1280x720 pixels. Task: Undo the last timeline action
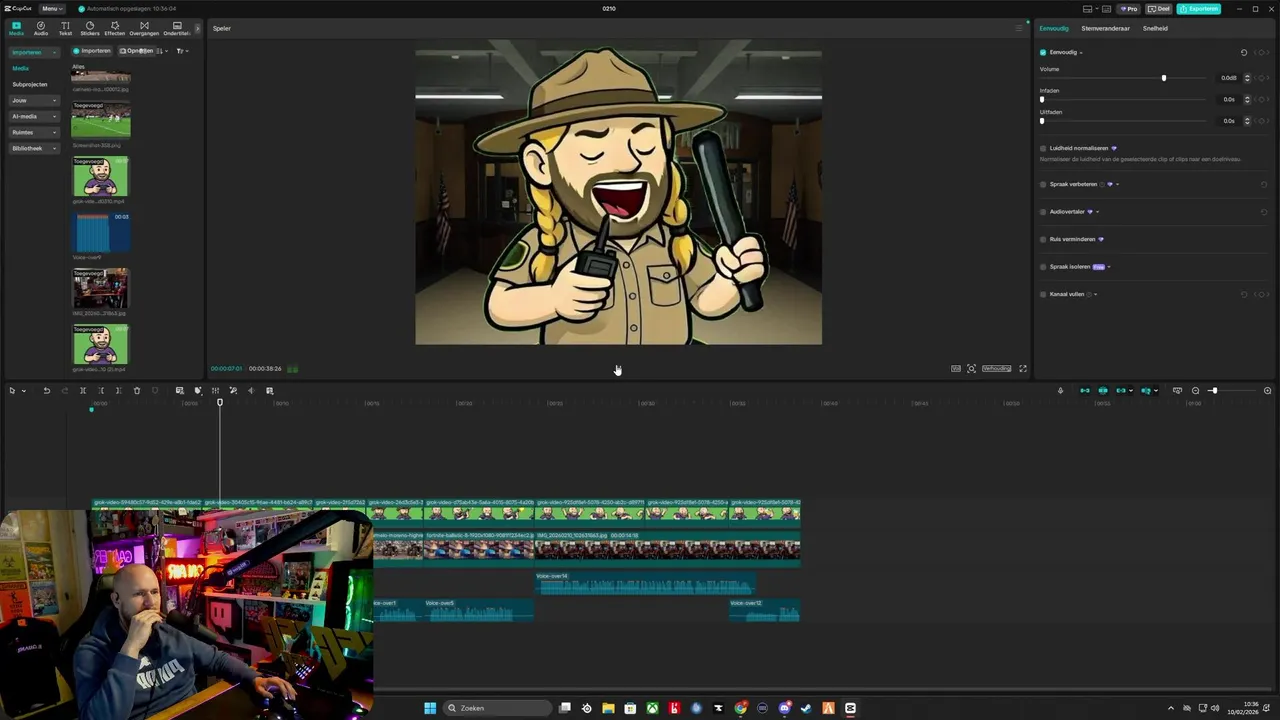46,390
